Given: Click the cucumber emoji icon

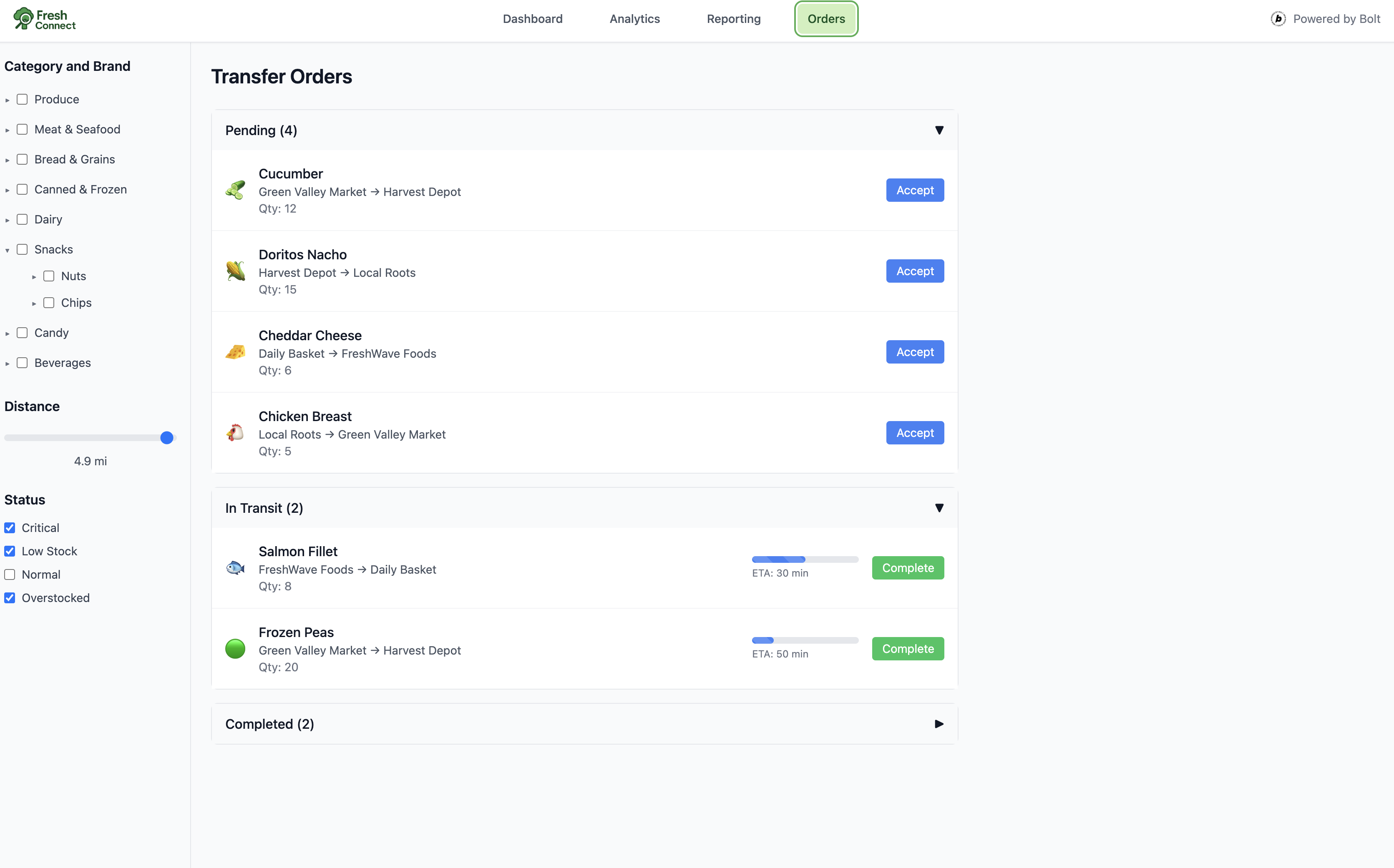Looking at the screenshot, I should pyautogui.click(x=235, y=190).
